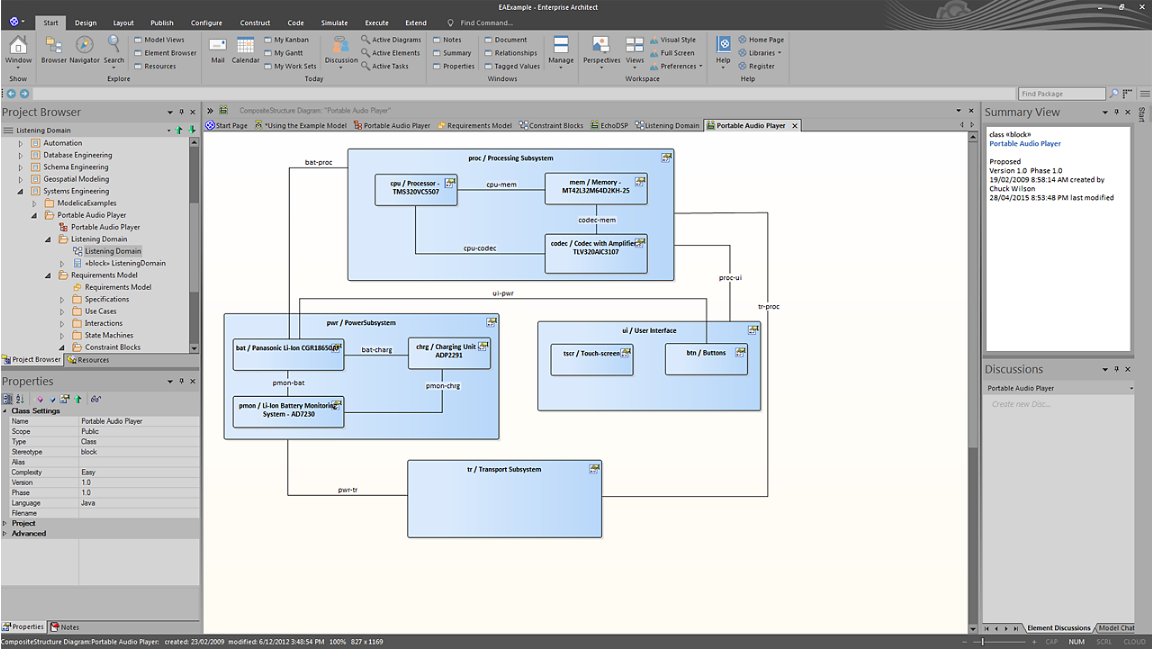The image size is (1152, 649).
Task: Go back with the navigation back arrow
Action: pos(11,93)
